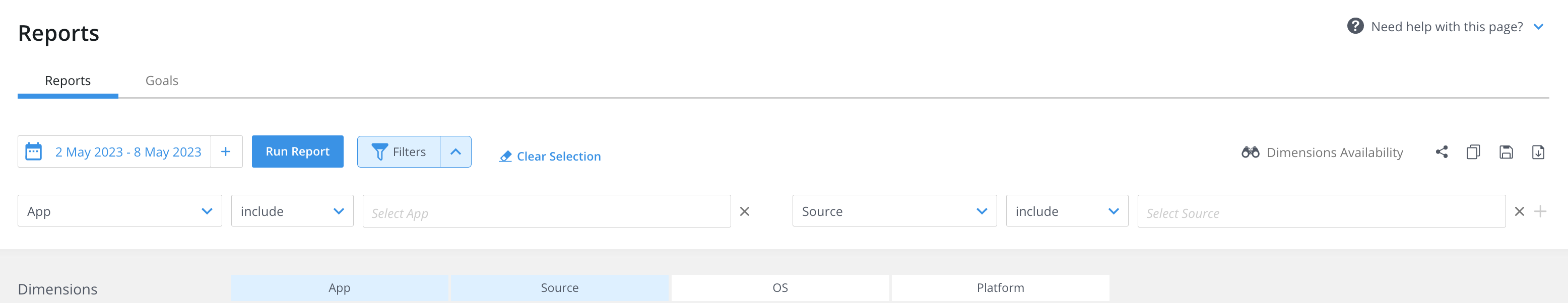The height and width of the screenshot is (303, 1568).
Task: Switch to the Goals tab
Action: pos(161,81)
